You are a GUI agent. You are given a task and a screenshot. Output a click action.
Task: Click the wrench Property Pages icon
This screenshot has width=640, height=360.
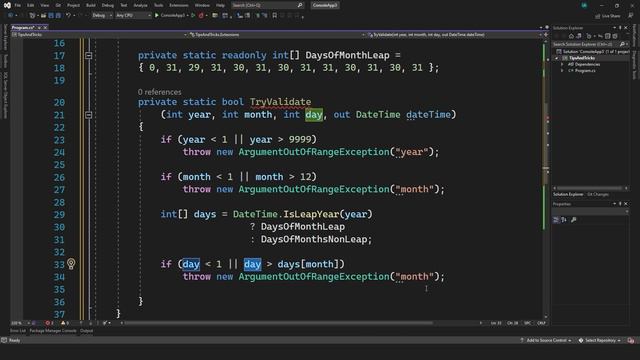point(573,220)
